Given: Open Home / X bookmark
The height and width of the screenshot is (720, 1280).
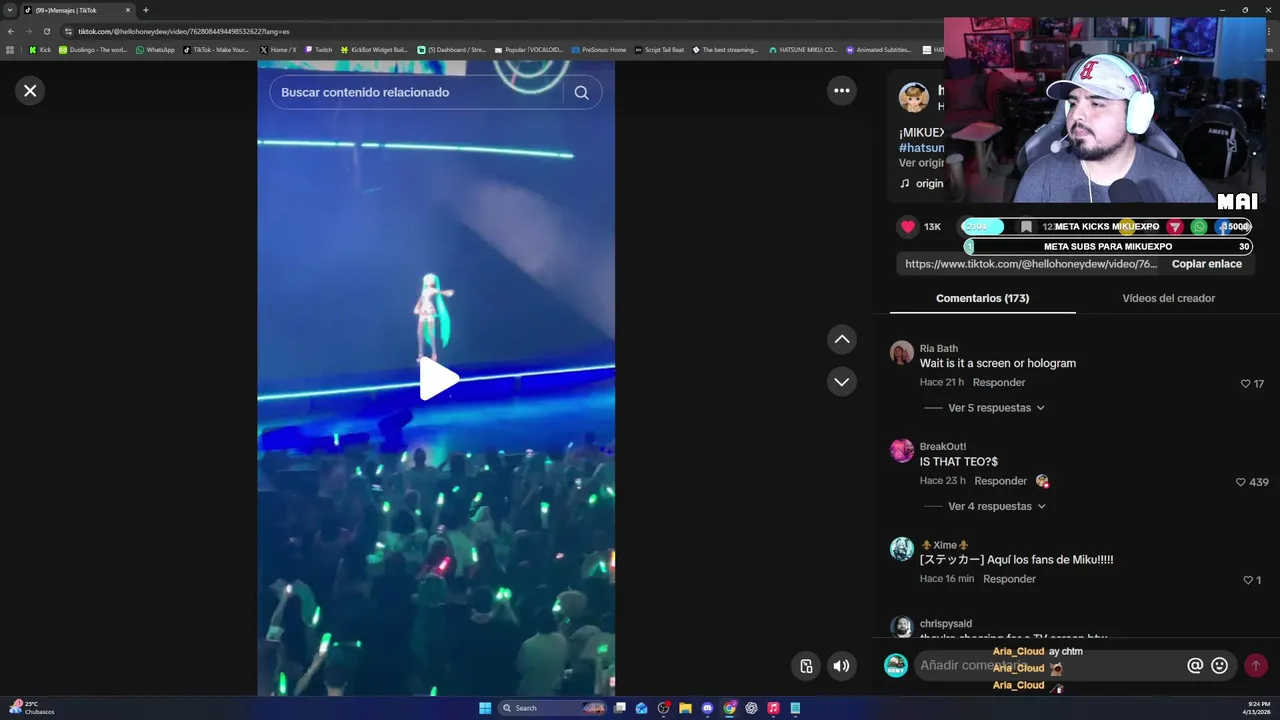Looking at the screenshot, I should point(278,50).
